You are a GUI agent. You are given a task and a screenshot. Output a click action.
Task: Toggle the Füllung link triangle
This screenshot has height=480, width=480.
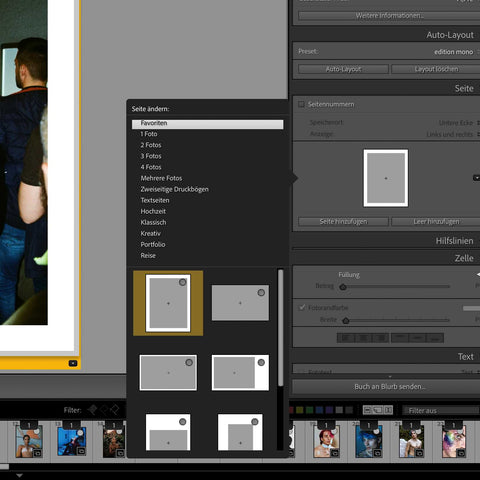click(x=478, y=275)
